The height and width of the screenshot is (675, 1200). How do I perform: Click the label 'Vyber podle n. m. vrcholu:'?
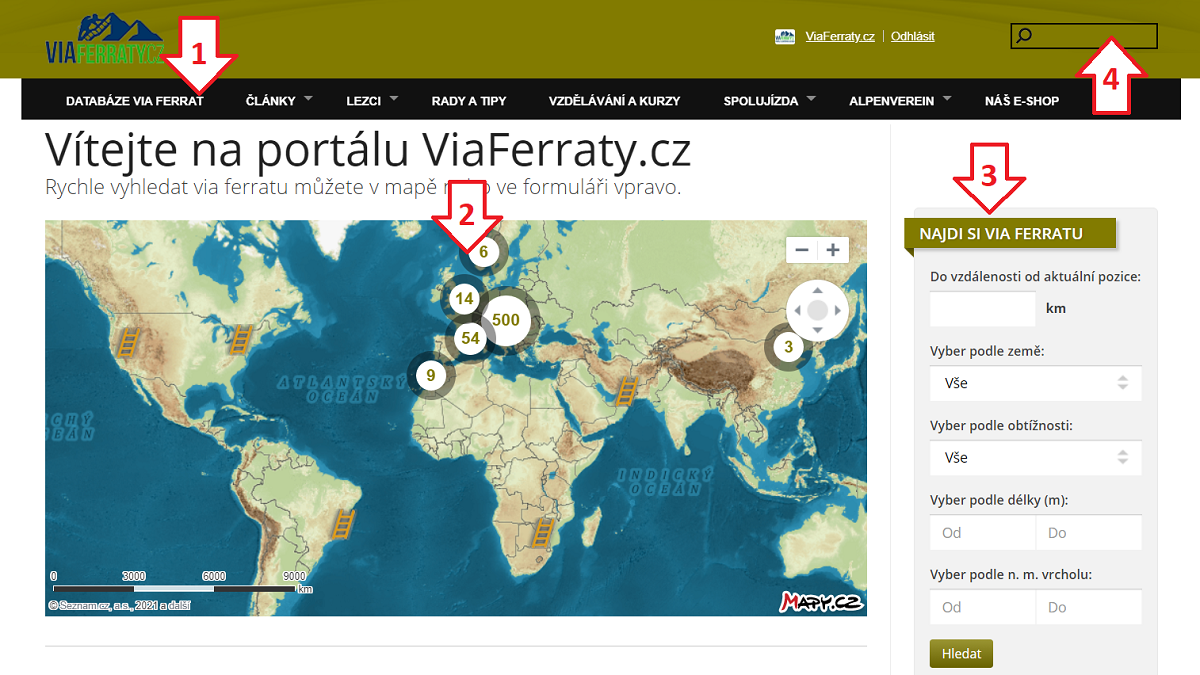(x=1011, y=574)
